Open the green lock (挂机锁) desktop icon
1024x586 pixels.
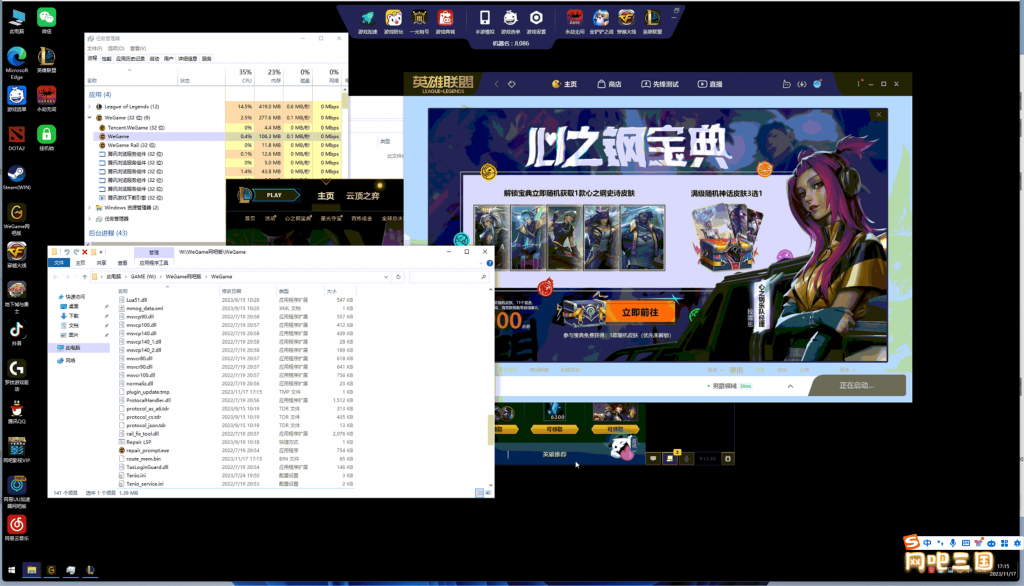46,138
